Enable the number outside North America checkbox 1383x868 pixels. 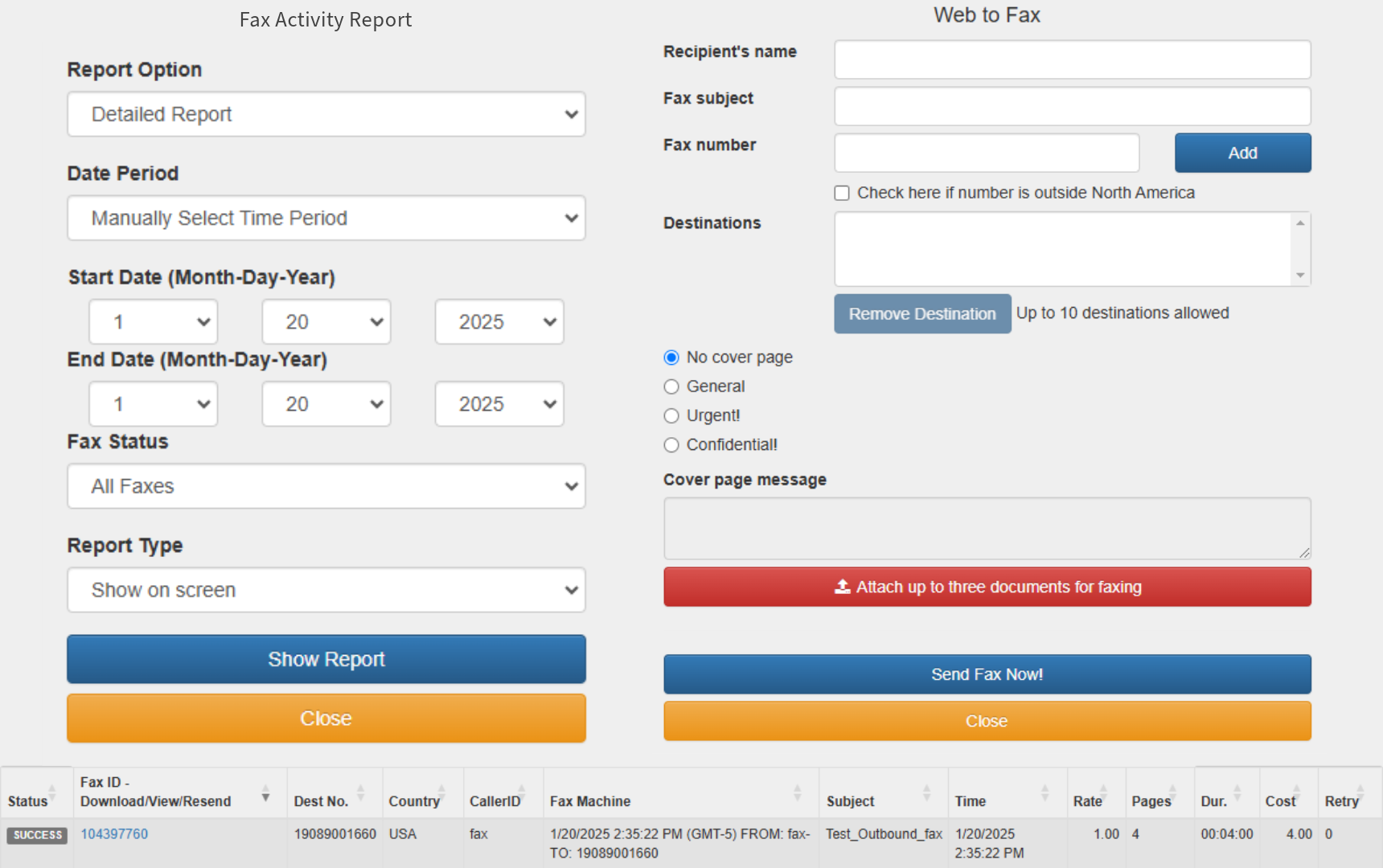point(841,193)
